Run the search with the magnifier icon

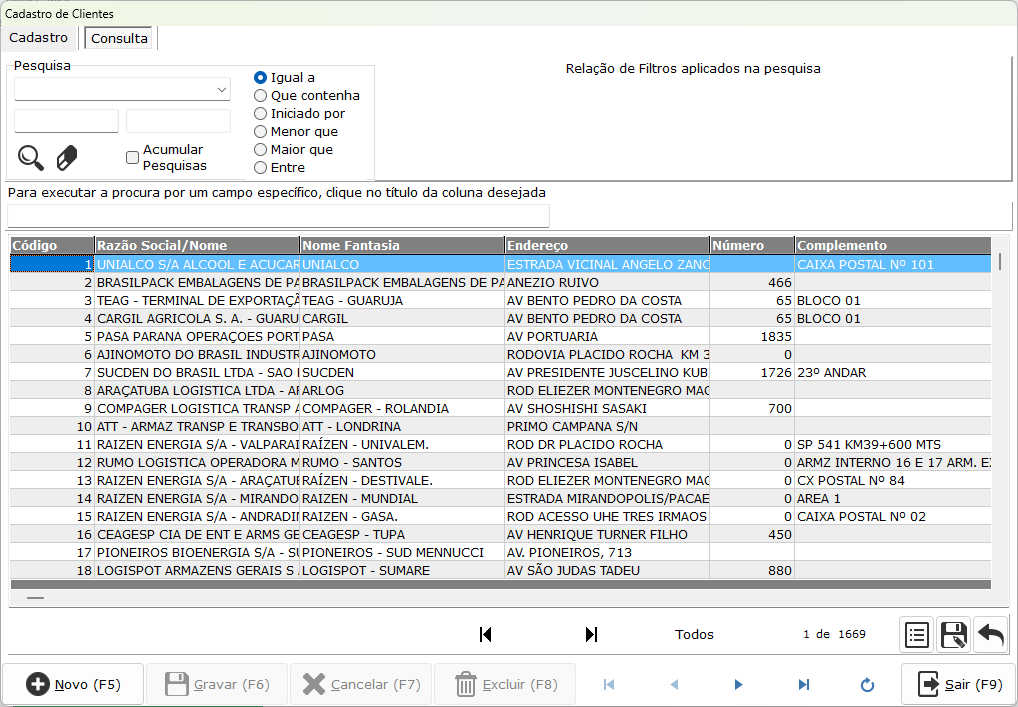pos(31,158)
